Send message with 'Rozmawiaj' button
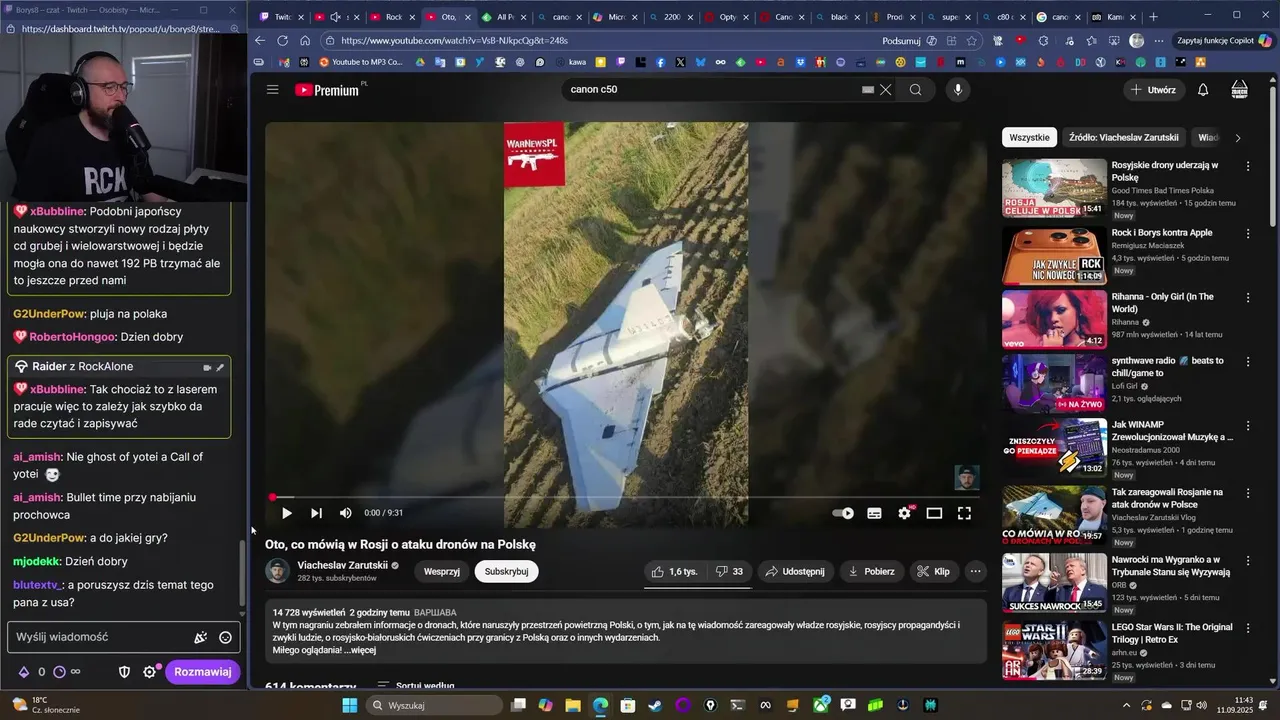The width and height of the screenshot is (1280, 720). (x=203, y=672)
